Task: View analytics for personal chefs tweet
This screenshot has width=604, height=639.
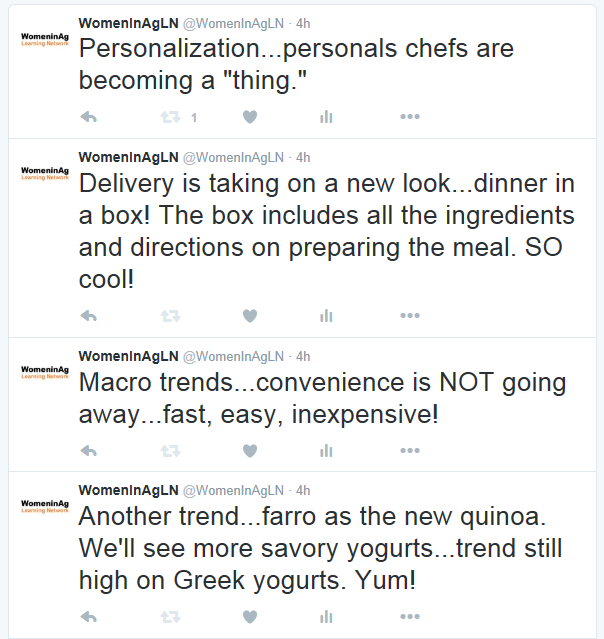Action: 326,117
